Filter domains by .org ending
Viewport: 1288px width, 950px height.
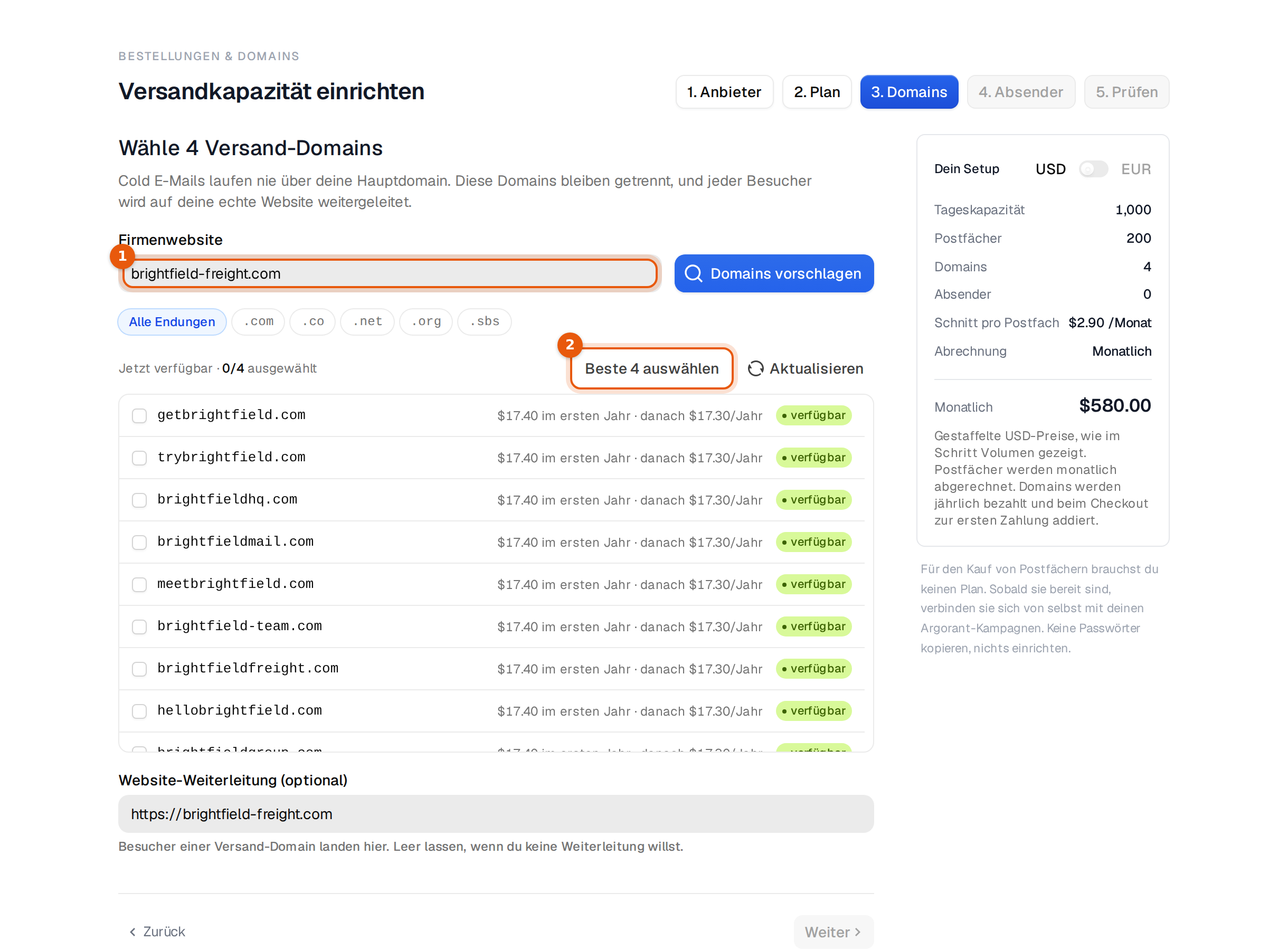coord(426,322)
